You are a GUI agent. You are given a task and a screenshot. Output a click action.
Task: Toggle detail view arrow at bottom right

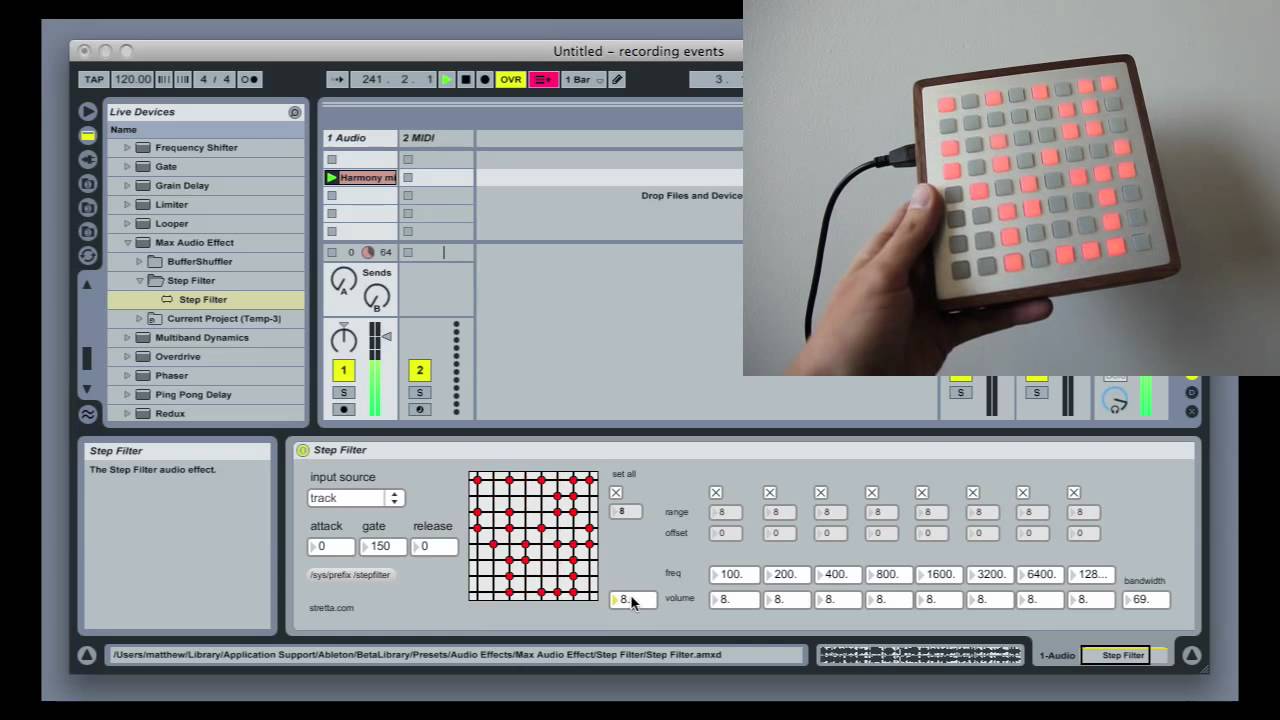click(x=1191, y=655)
